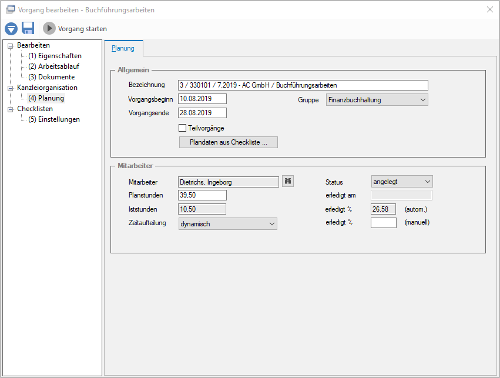500x378 pixels.
Task: Enable the Teilvorgänge checkbox
Action: [x=182, y=128]
